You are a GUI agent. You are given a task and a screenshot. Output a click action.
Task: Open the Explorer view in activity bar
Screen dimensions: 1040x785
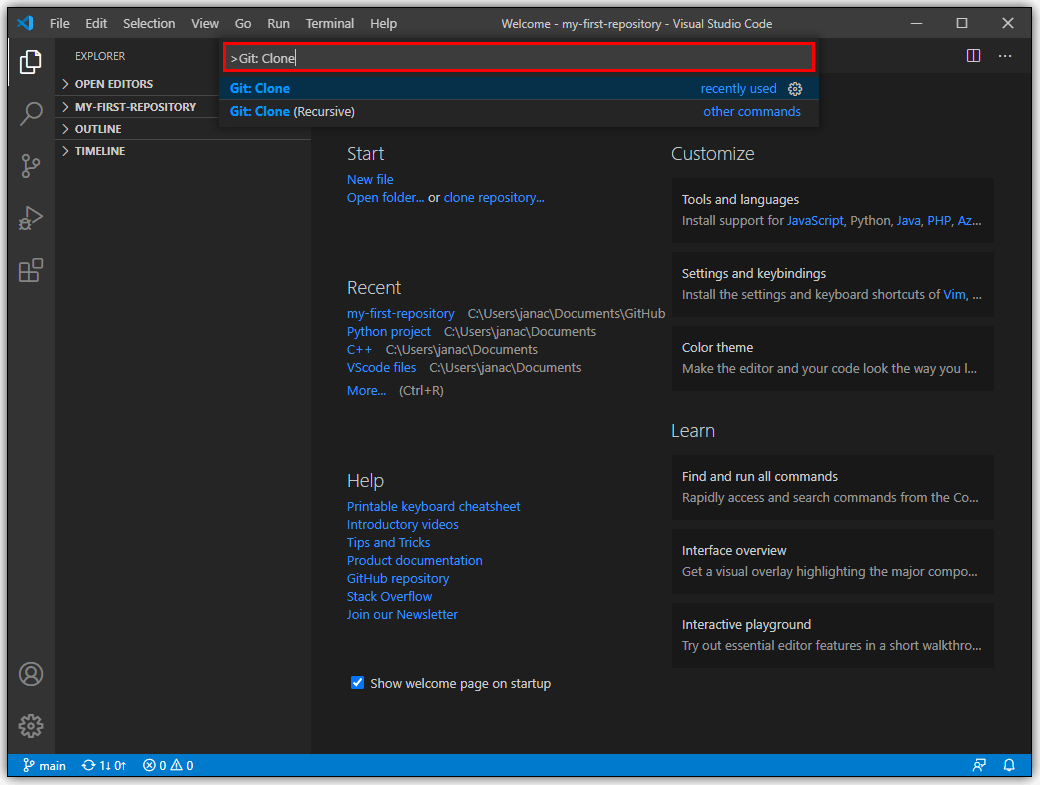(x=31, y=62)
